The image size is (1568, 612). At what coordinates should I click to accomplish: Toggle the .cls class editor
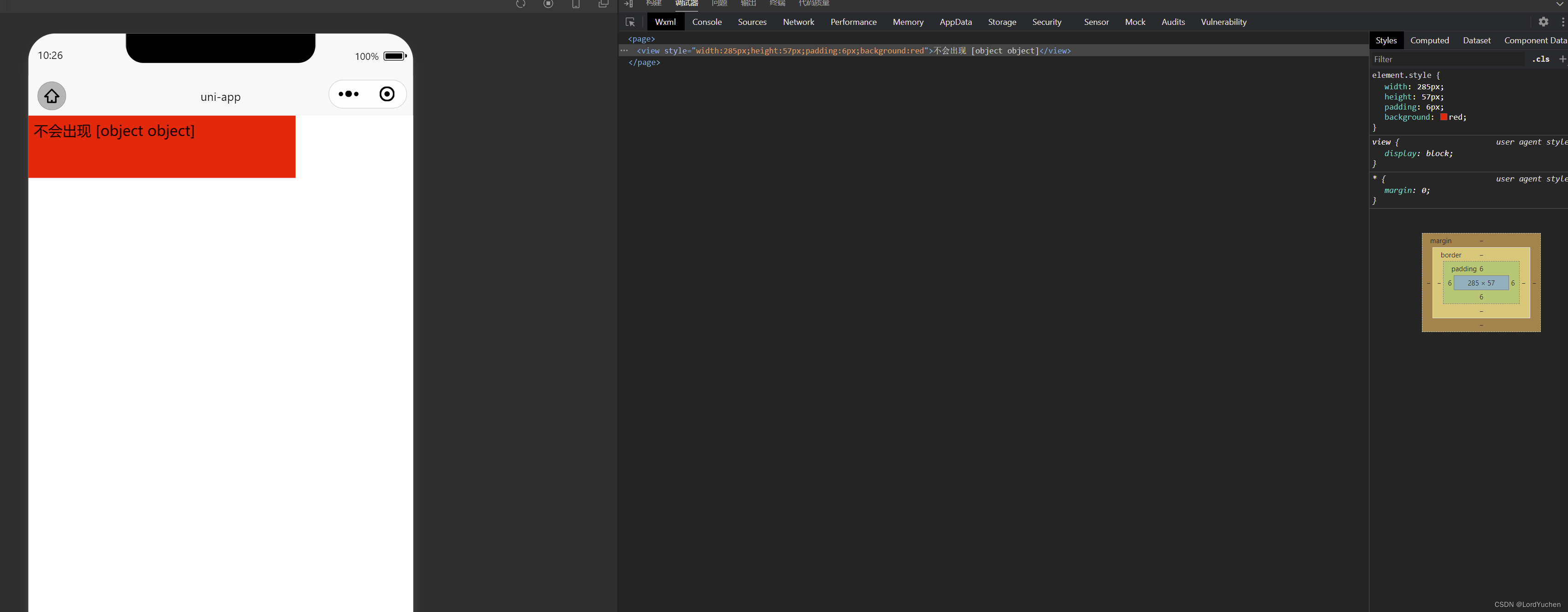click(x=1541, y=59)
